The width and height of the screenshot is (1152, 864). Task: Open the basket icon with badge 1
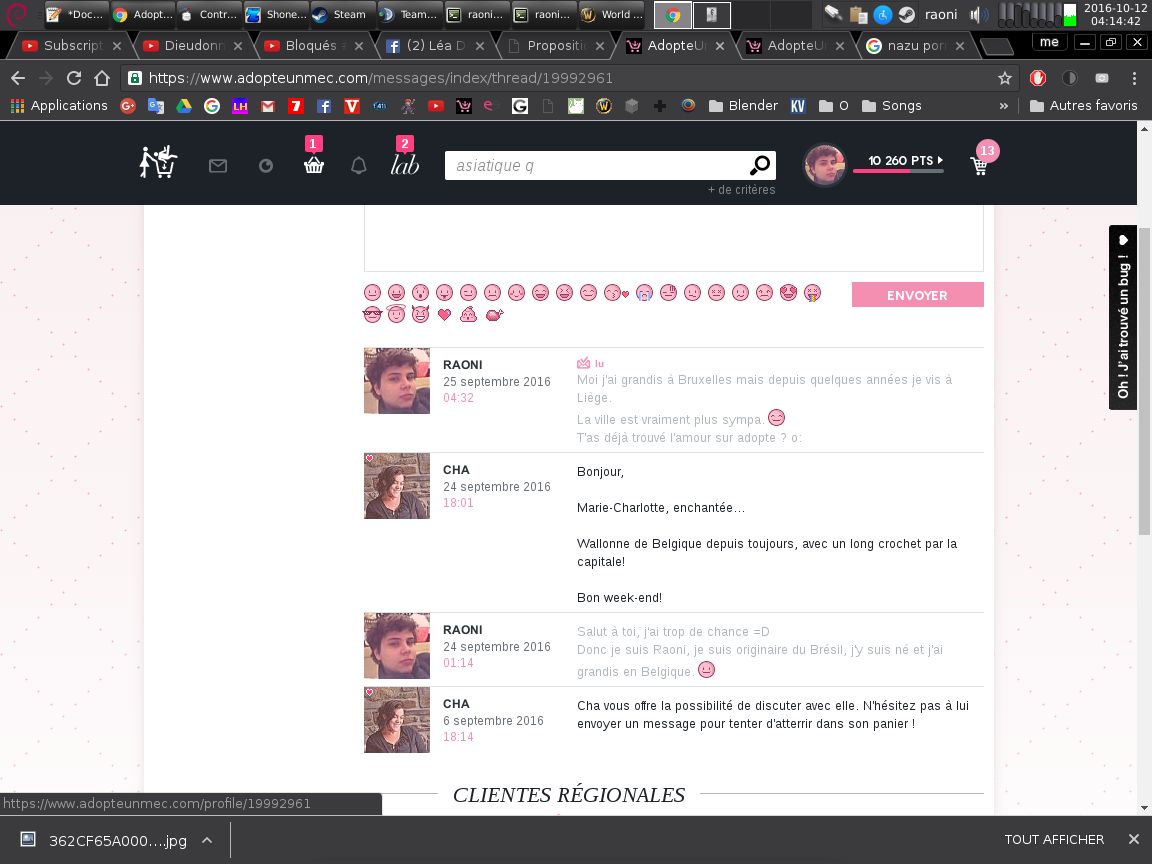coord(314,165)
